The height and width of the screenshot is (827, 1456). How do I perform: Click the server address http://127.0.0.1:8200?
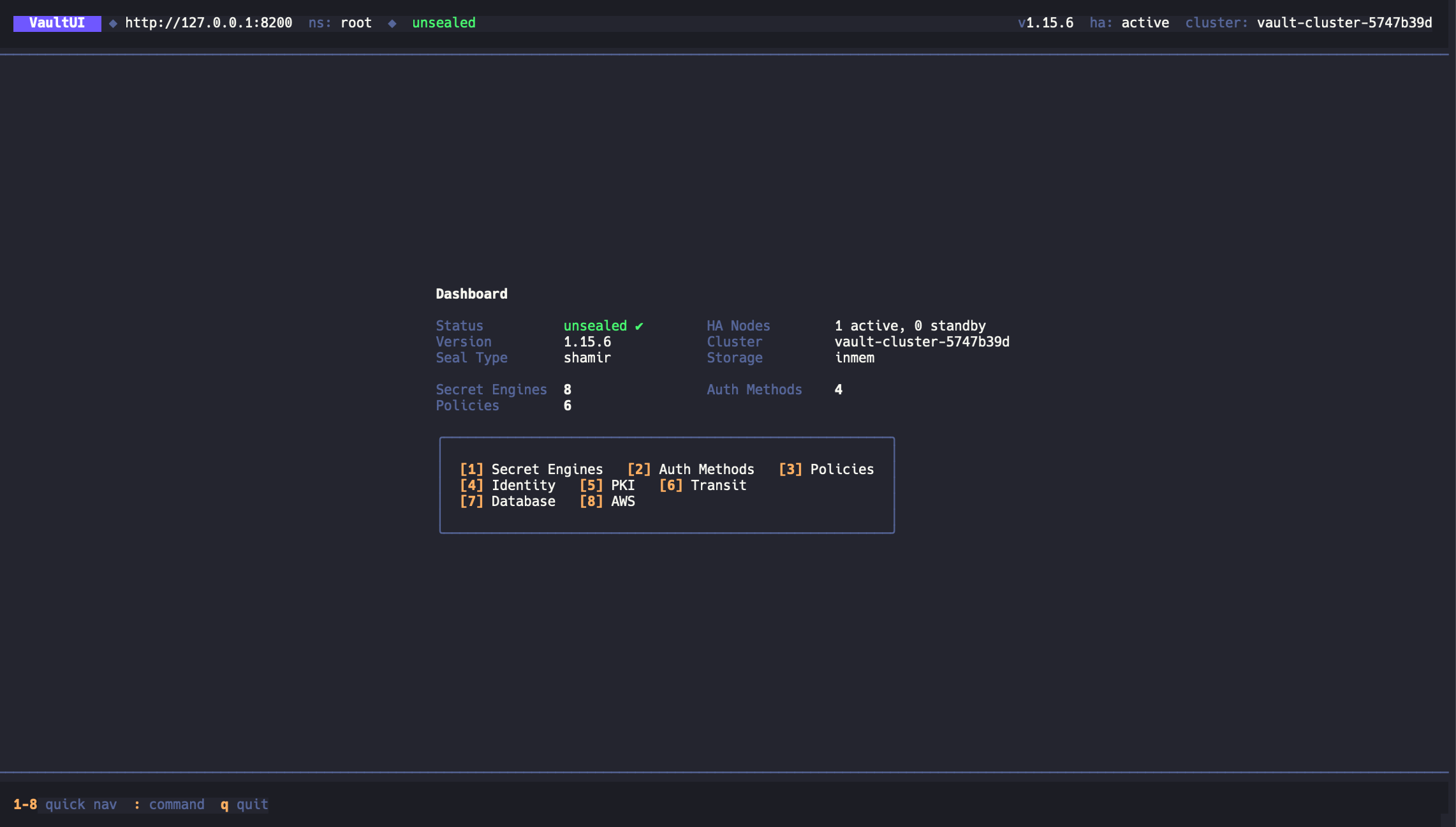[209, 23]
